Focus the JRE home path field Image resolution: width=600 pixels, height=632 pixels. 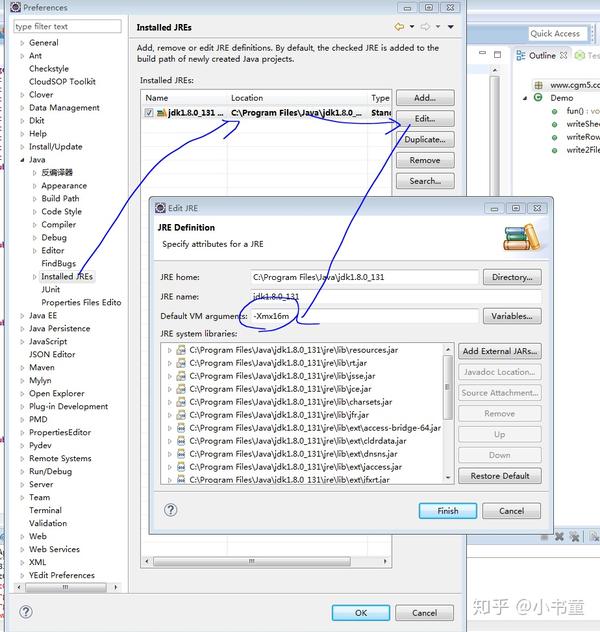tap(364, 277)
